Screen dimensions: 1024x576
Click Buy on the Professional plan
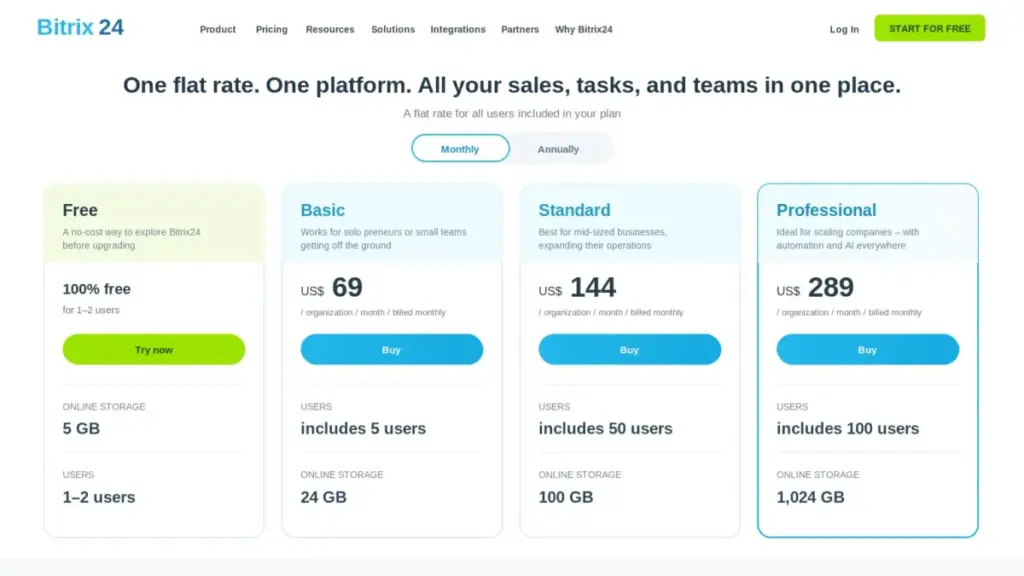(x=867, y=349)
